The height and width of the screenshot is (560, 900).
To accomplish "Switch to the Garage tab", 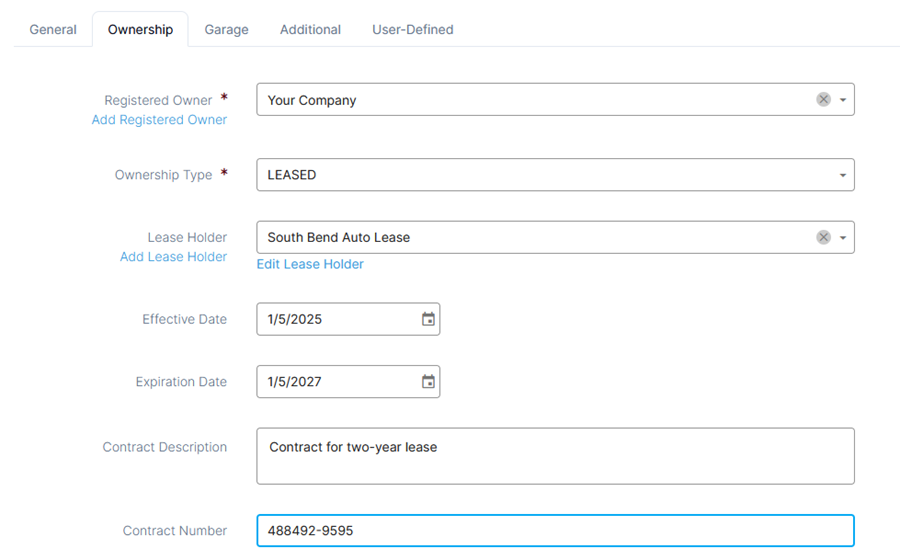I will click(226, 29).
